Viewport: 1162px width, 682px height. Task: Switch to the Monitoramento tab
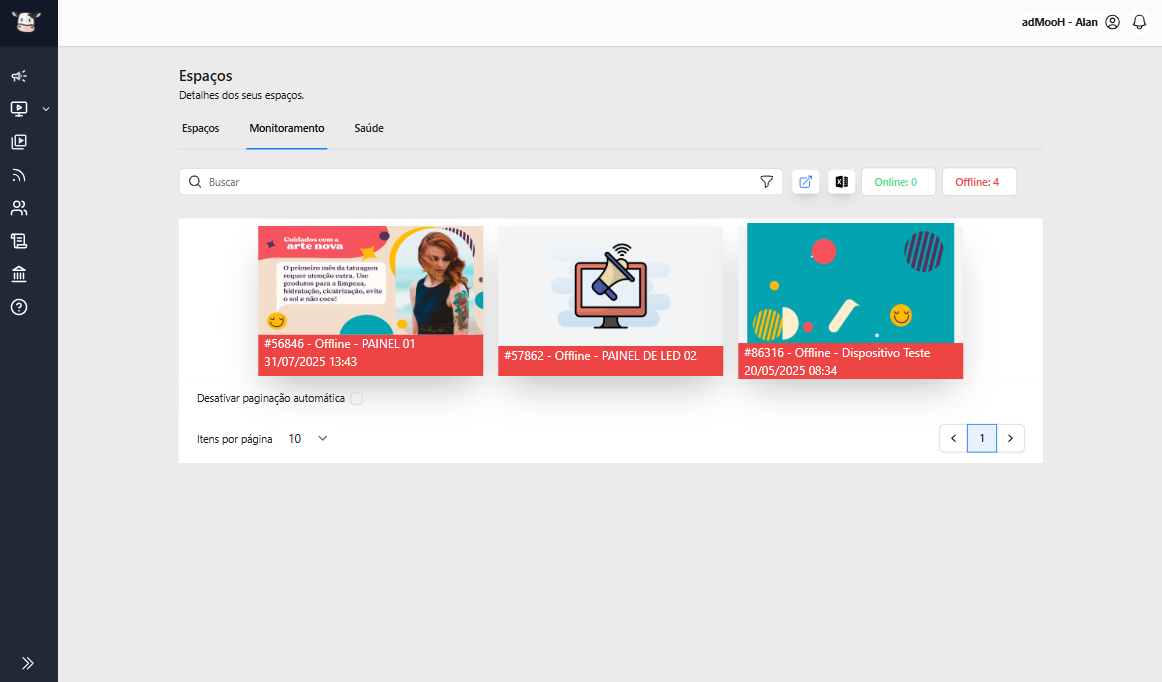pyautogui.click(x=287, y=128)
